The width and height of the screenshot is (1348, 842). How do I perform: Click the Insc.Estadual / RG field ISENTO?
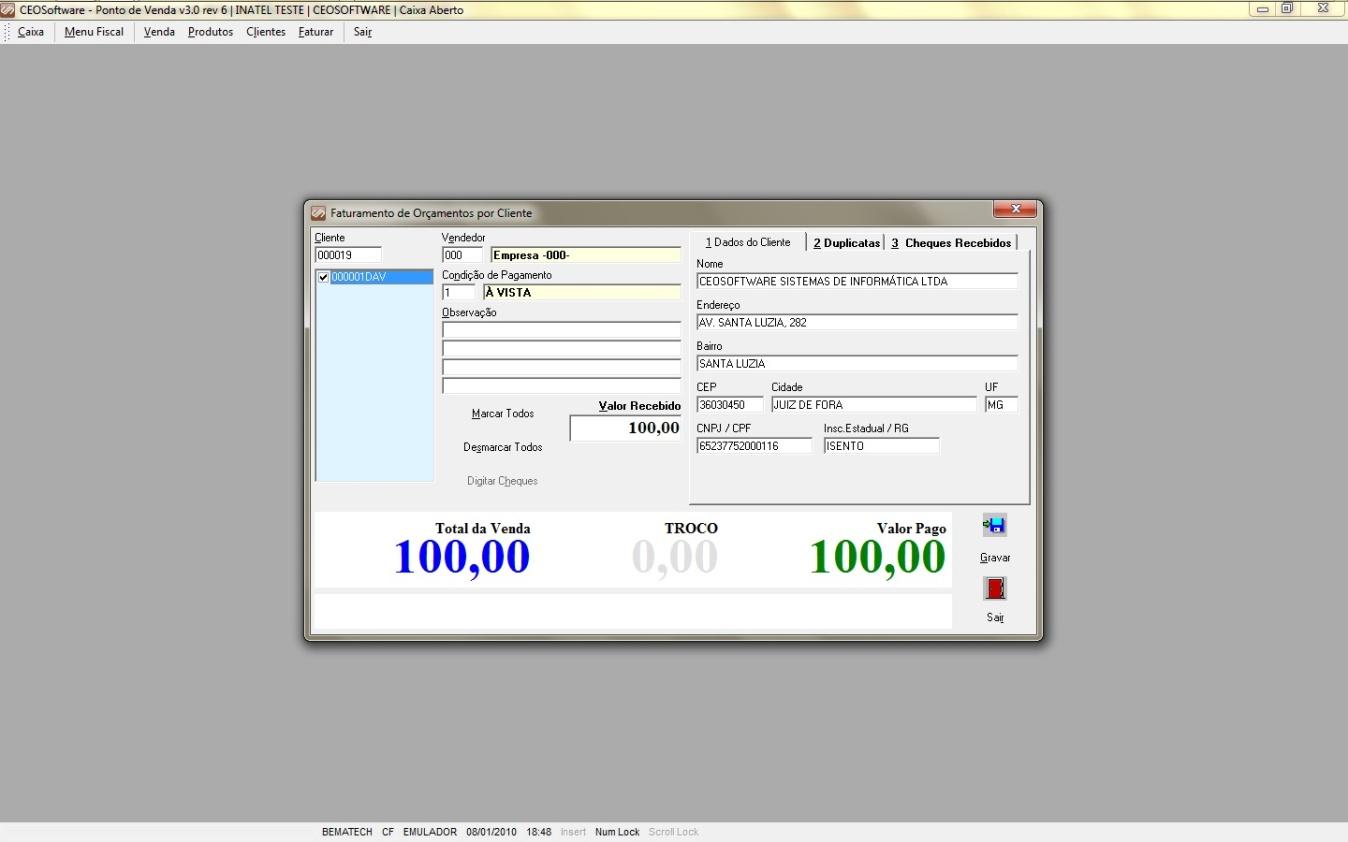tap(882, 446)
